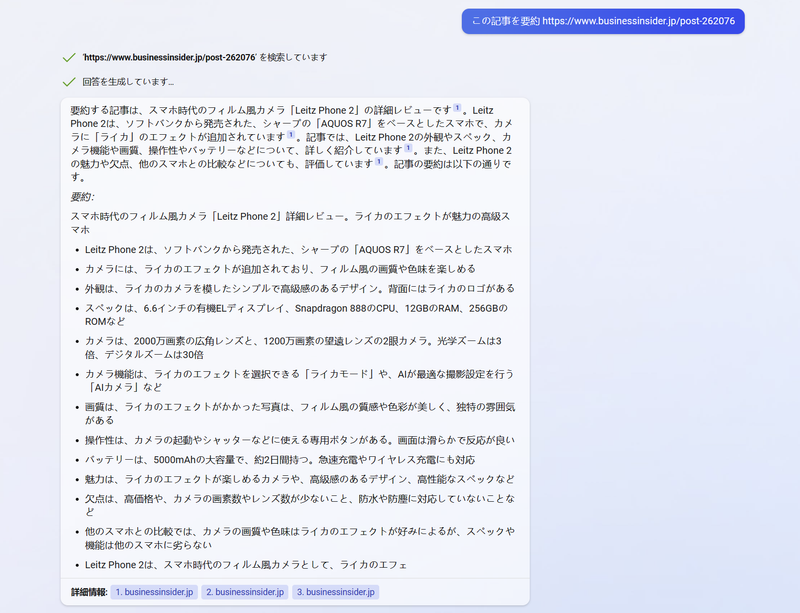
Task: Click citation 1 after 追加されています
Action: pyautogui.click(x=291, y=135)
